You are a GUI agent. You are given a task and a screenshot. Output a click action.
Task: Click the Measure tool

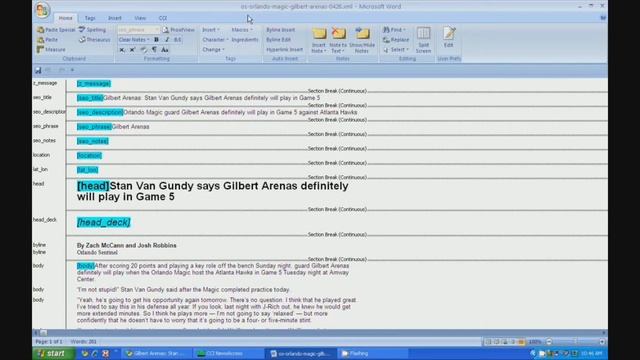pos(51,49)
